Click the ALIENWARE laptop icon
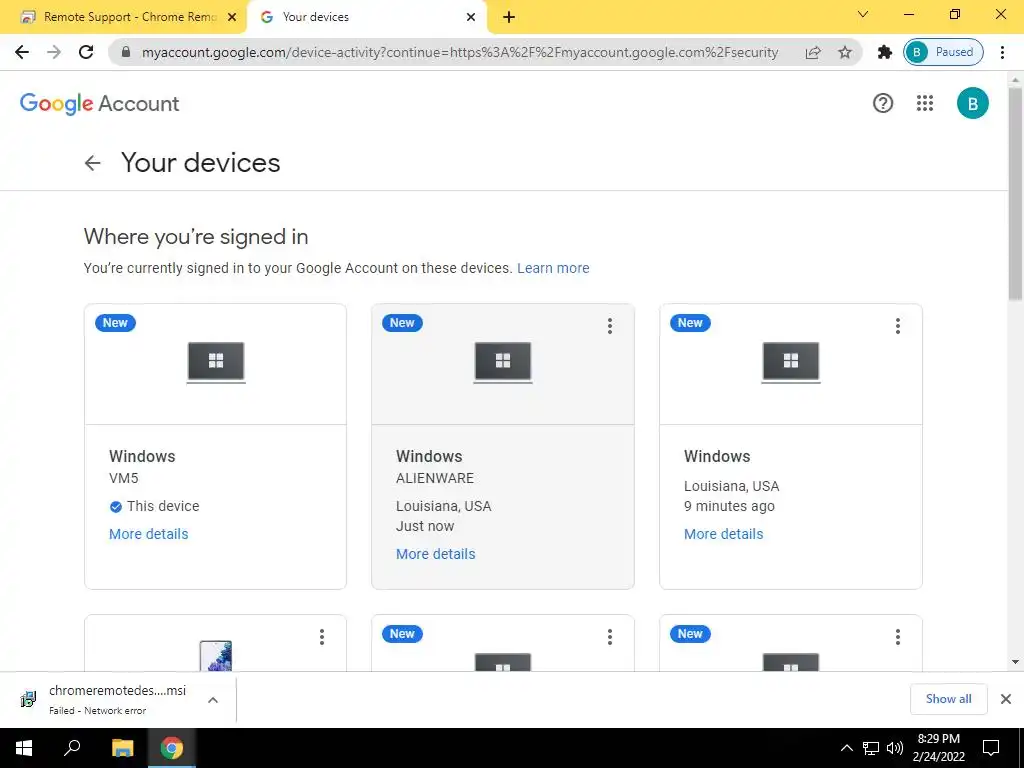Screen dimensions: 1024x768 (503, 362)
